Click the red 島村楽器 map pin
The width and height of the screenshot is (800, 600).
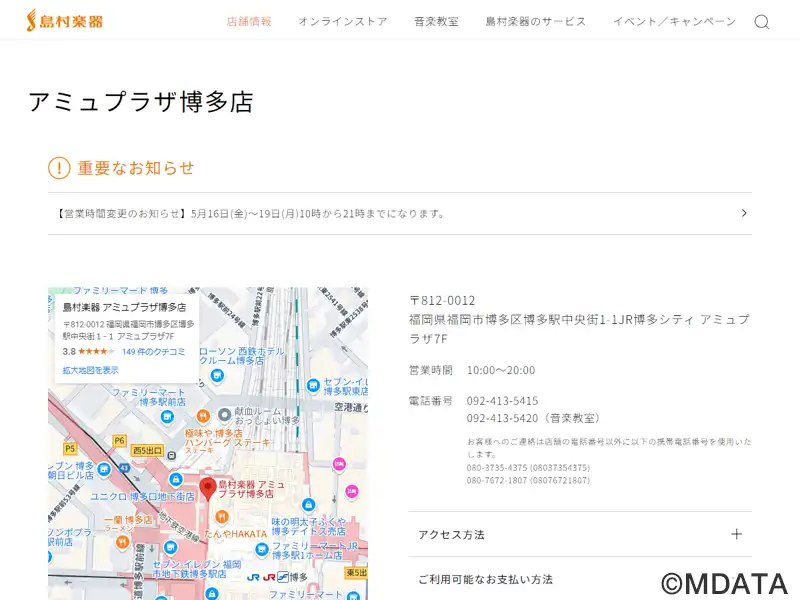(207, 489)
